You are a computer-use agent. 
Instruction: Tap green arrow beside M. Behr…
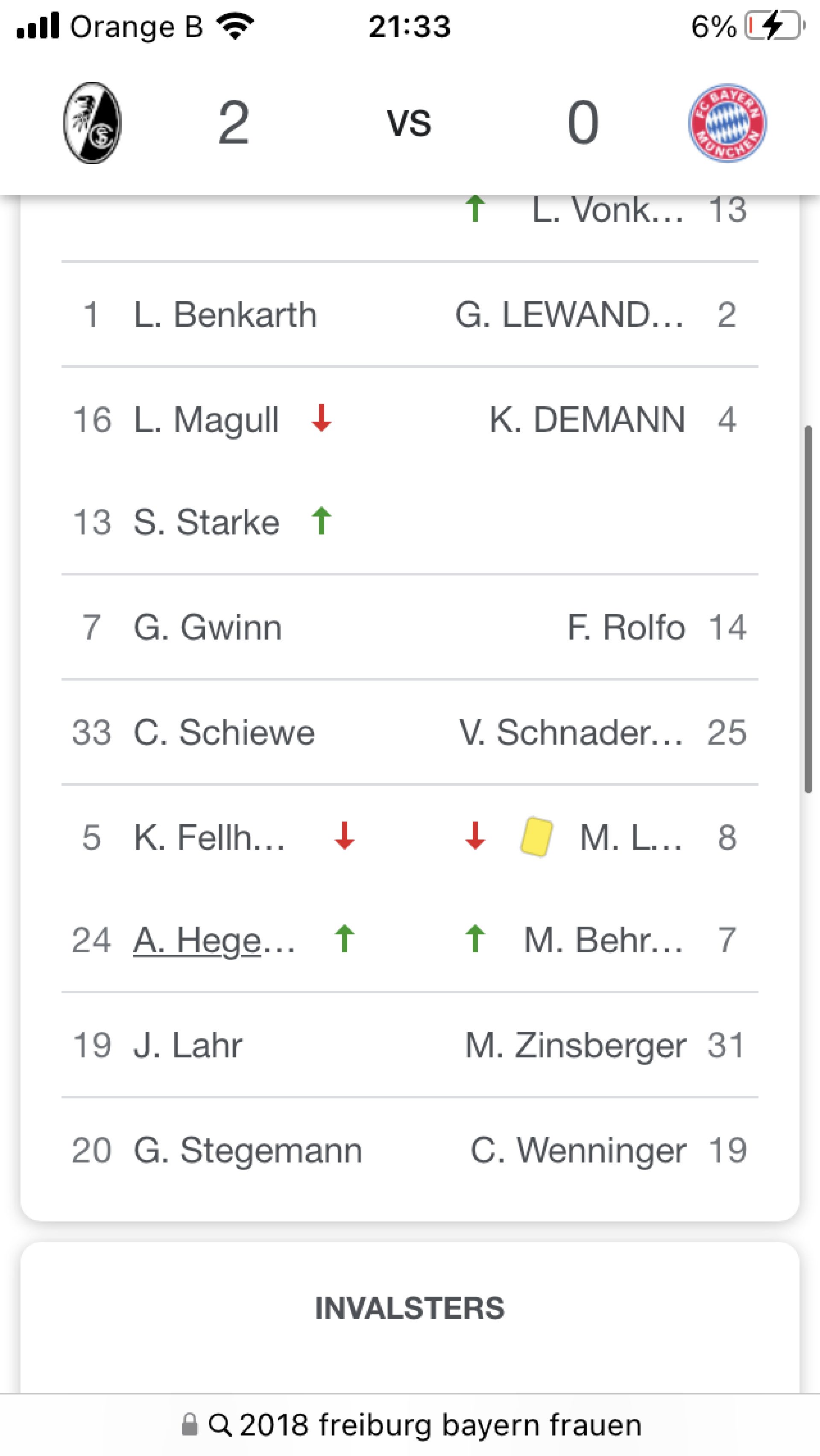point(475,939)
